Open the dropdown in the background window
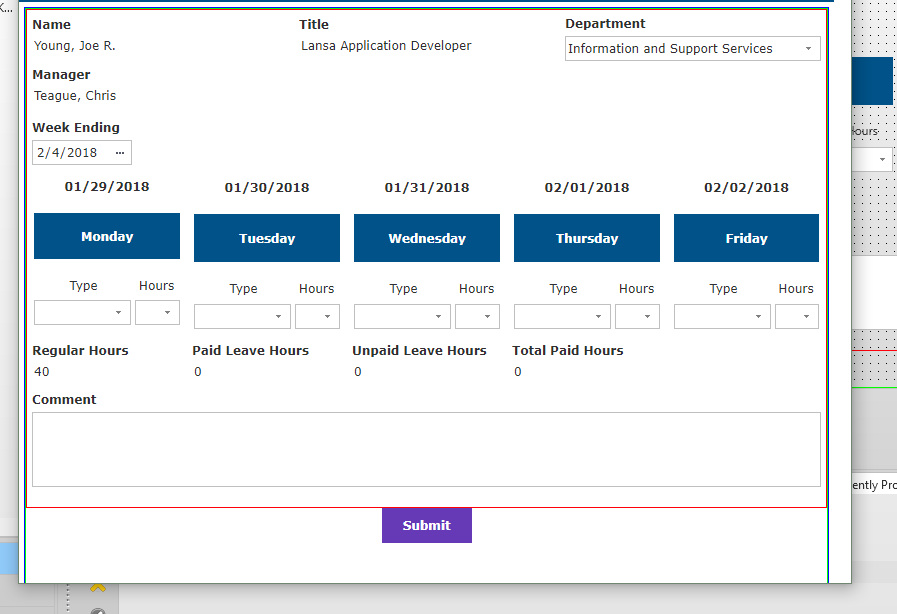This screenshot has width=897, height=614. coord(873,159)
